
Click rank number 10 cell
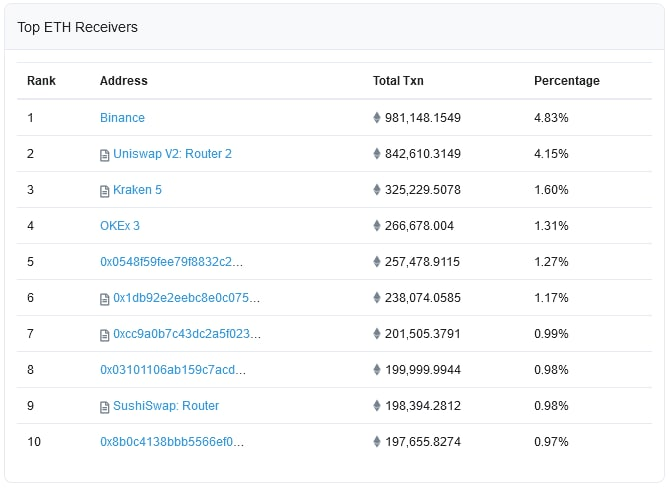(34, 442)
